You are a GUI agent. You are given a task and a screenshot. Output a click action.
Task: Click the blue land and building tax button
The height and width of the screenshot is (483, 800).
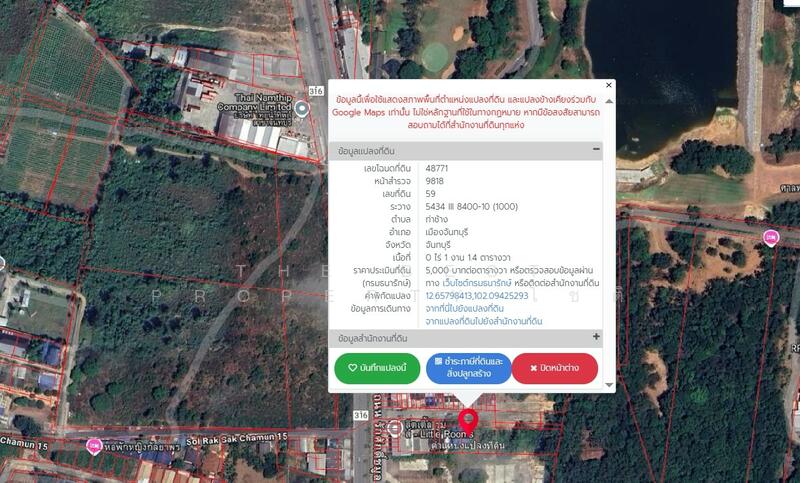point(468,367)
